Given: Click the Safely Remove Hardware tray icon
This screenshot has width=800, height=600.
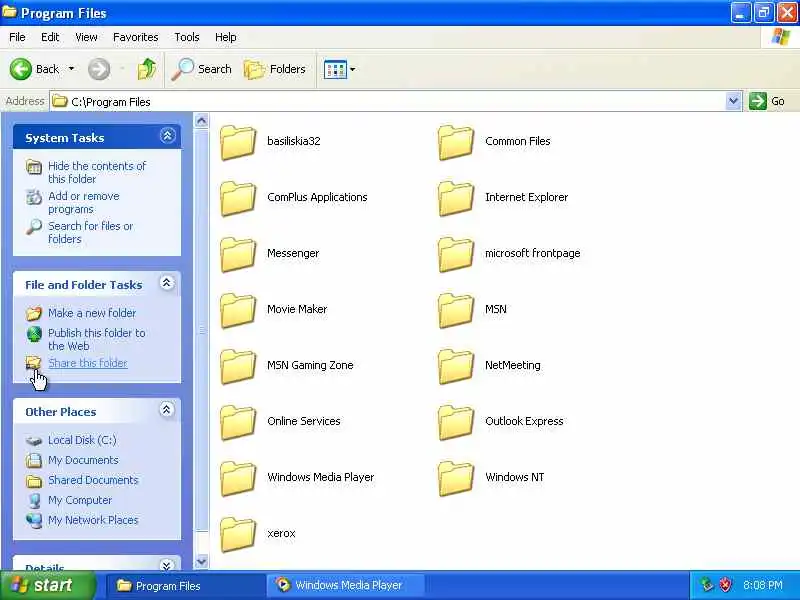Looking at the screenshot, I should click(707, 585).
